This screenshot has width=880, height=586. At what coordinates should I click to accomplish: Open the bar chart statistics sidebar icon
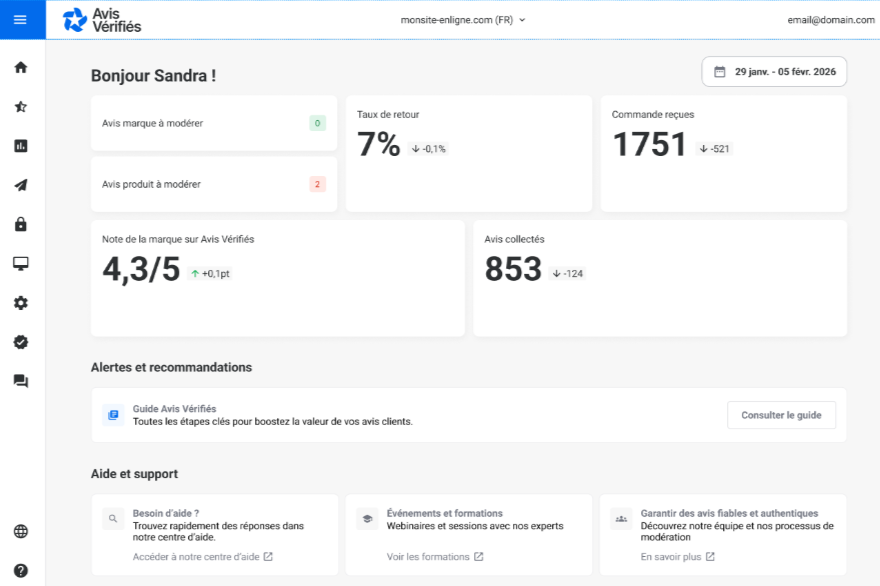[20, 146]
